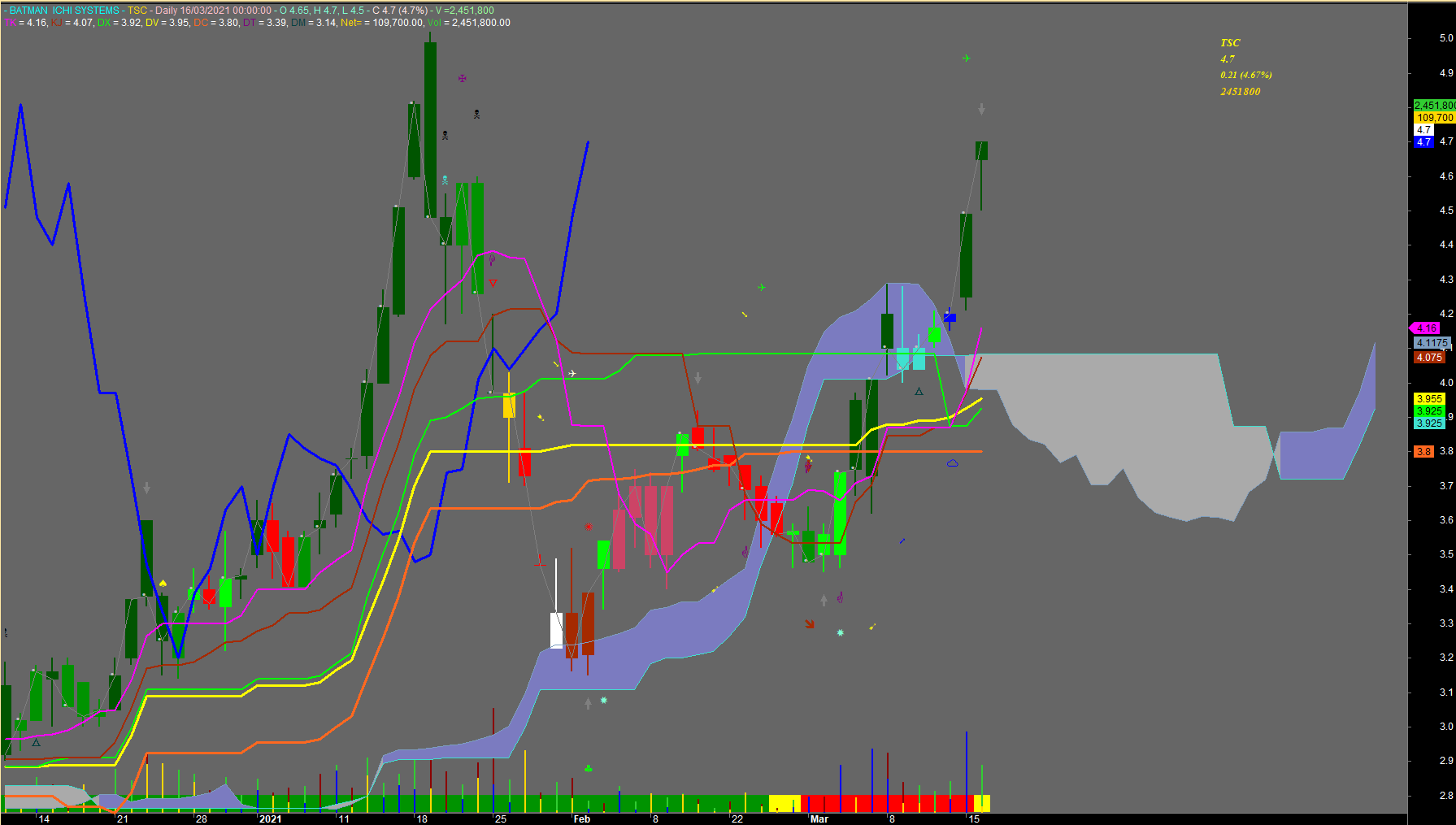Screen dimensions: 1456x825
Task: Click the green club marker above Feb label
Action: (x=588, y=768)
